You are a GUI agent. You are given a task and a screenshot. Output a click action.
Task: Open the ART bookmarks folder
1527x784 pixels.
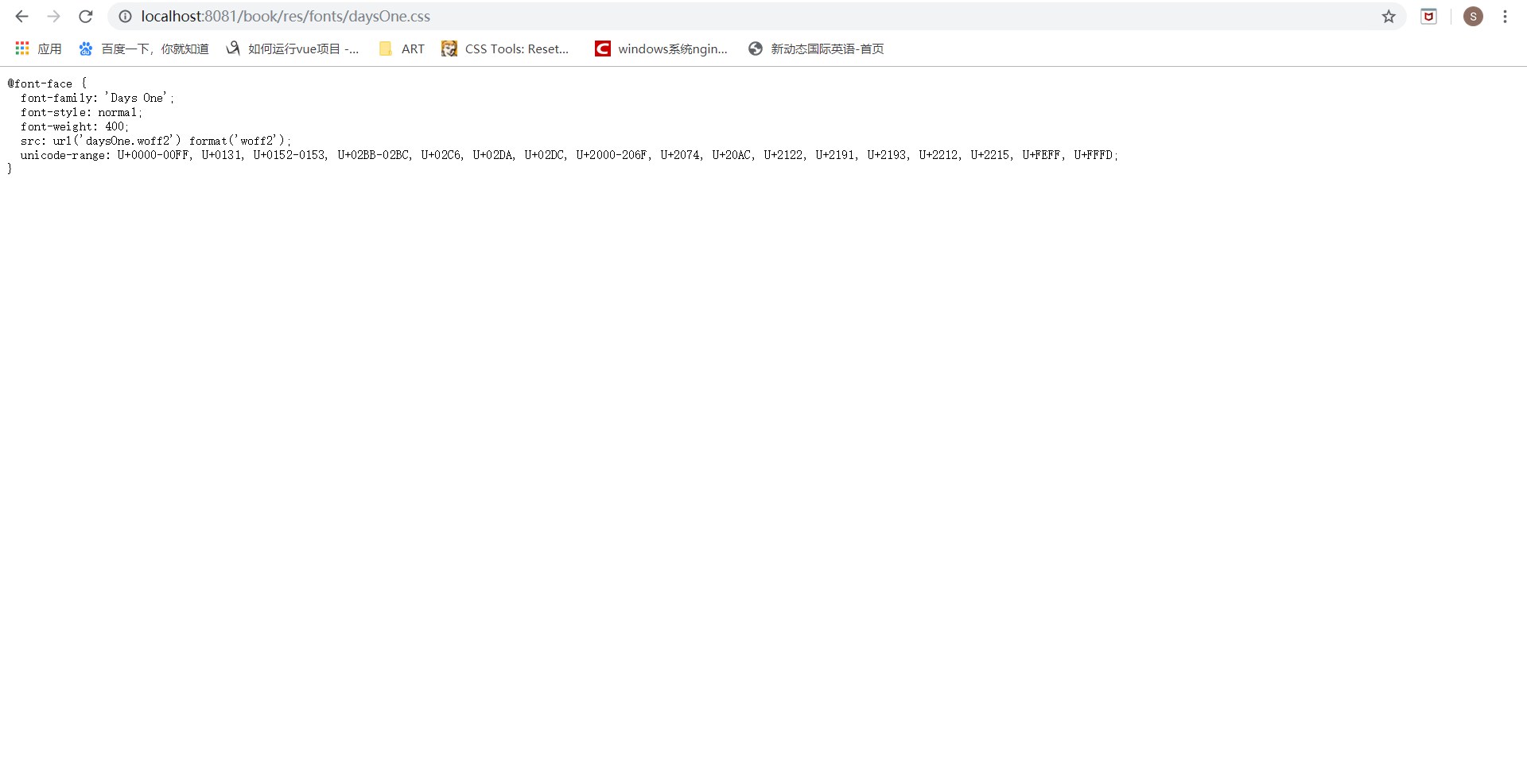(402, 49)
